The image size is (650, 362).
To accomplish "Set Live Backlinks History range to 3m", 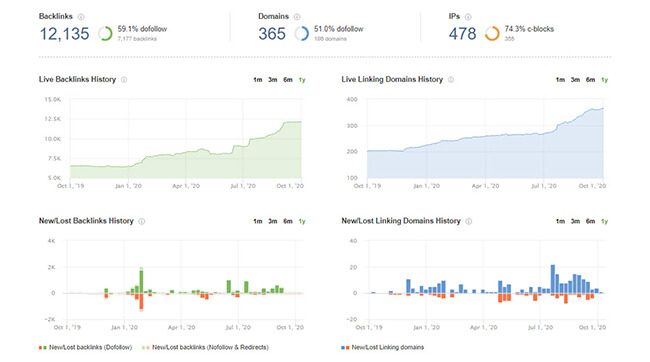I will tap(272, 80).
